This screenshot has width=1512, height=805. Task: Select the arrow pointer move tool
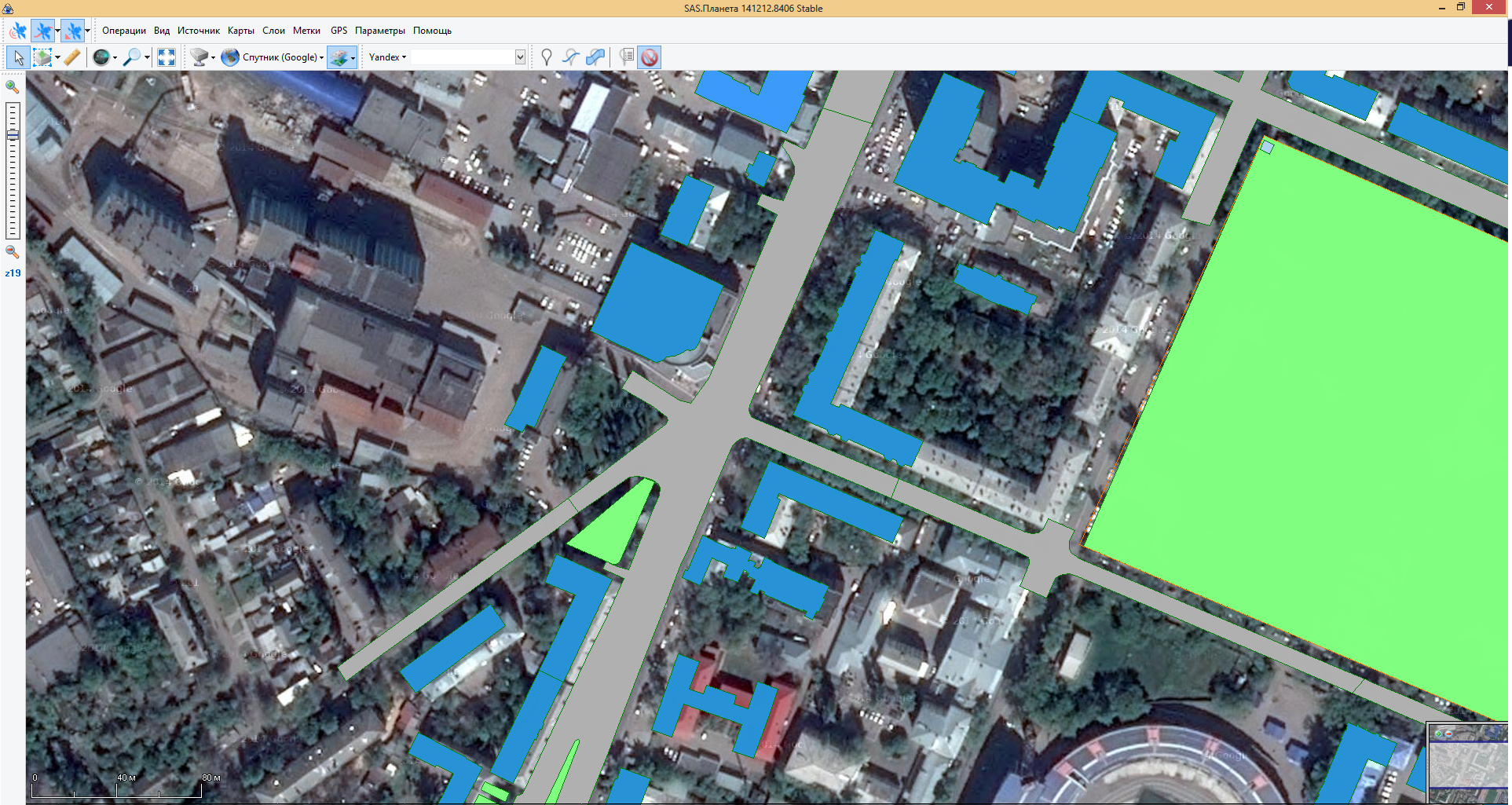[18, 57]
